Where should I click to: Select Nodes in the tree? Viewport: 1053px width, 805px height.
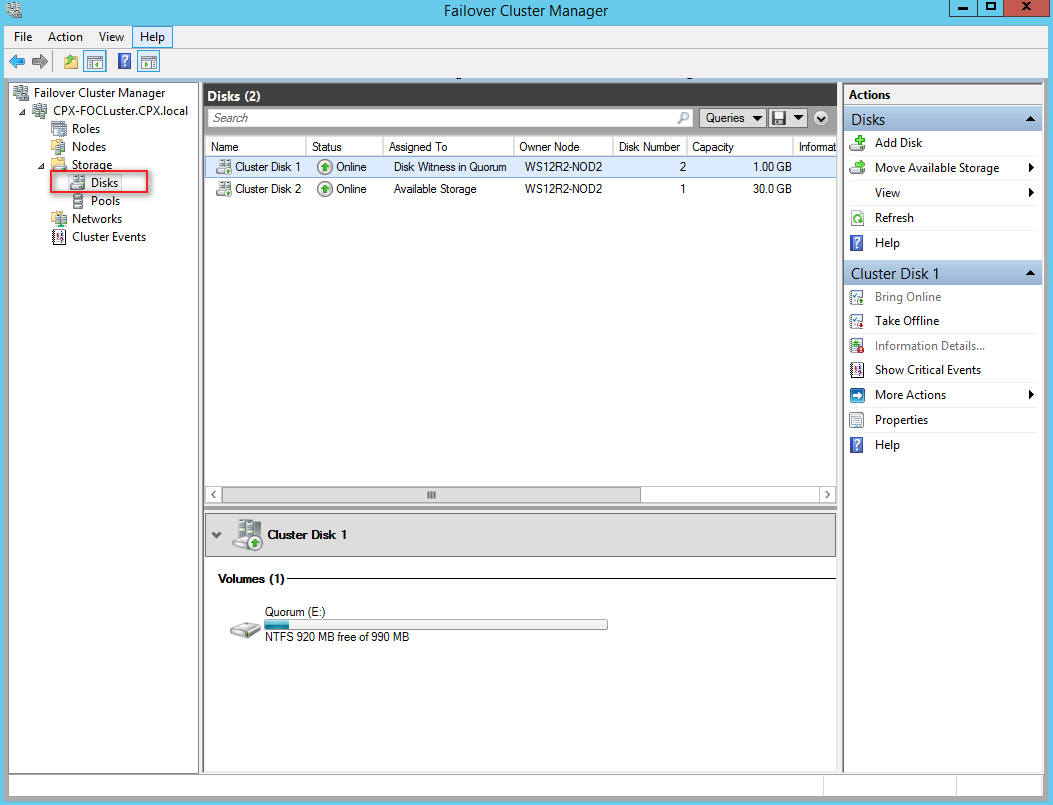[89, 147]
